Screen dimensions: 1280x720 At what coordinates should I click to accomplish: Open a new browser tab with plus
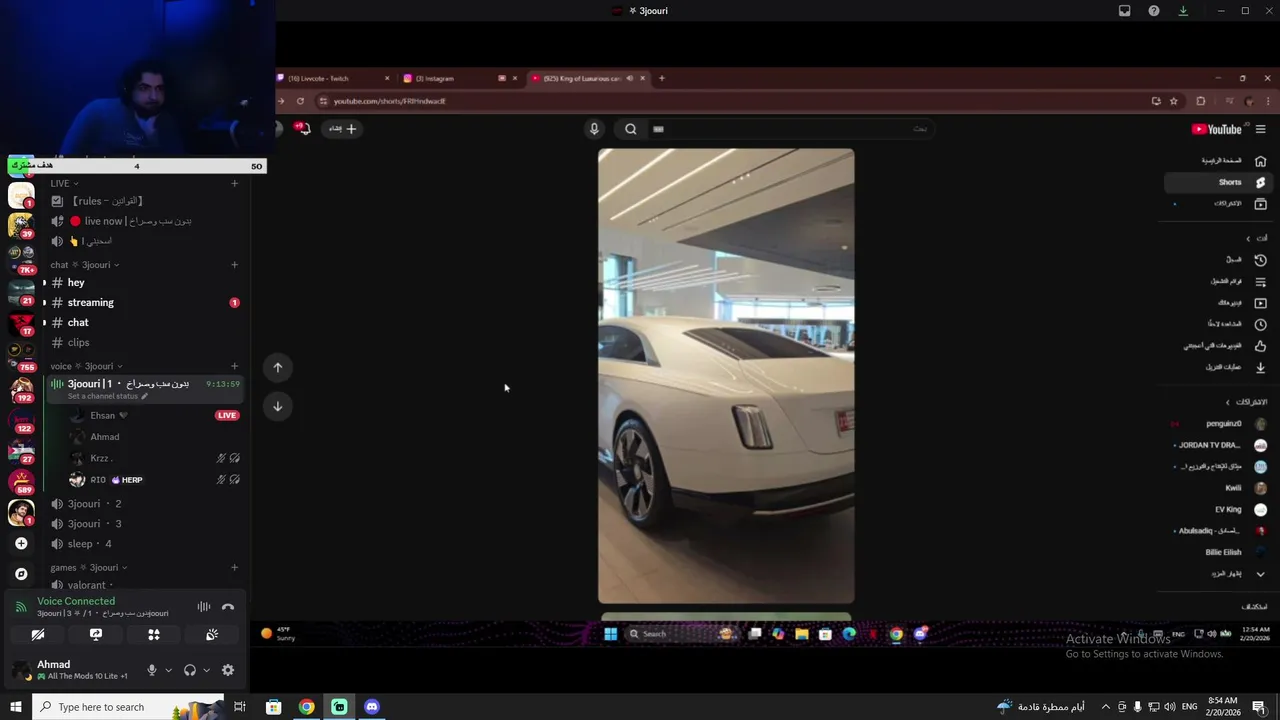[x=661, y=78]
